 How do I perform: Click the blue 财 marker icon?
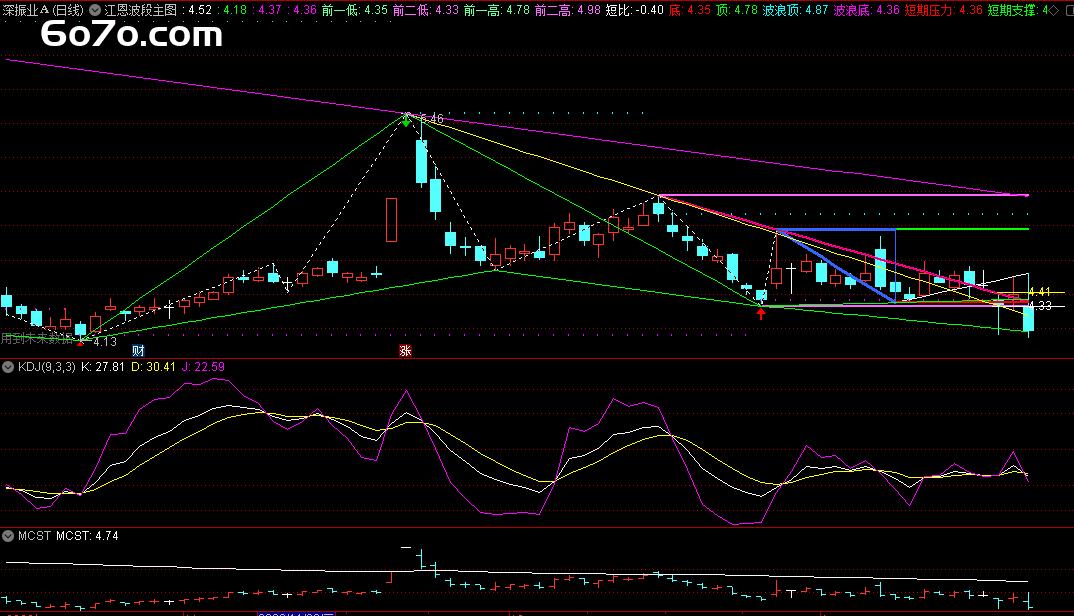pos(138,351)
